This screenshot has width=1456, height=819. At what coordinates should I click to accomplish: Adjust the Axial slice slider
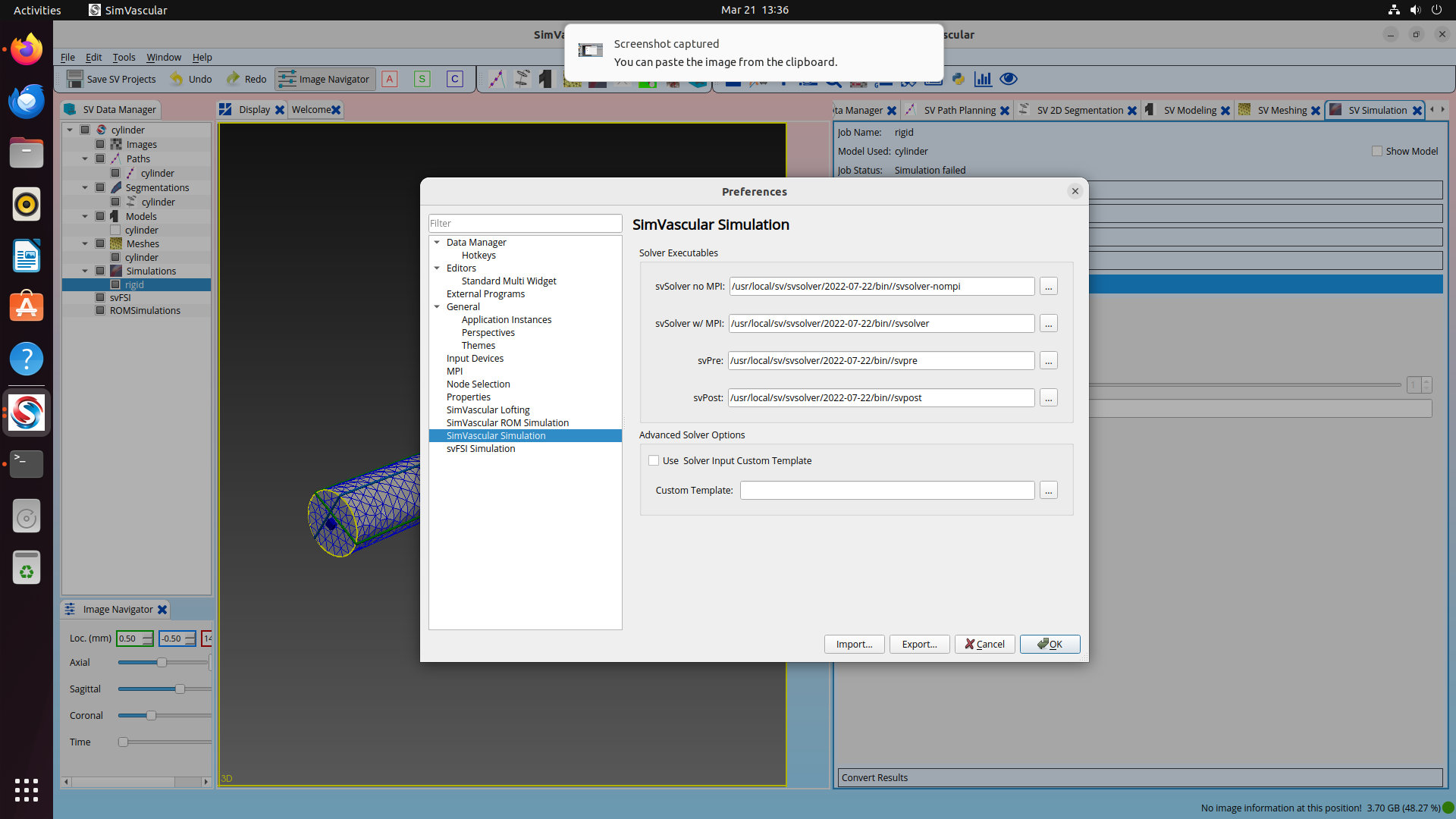point(163,662)
